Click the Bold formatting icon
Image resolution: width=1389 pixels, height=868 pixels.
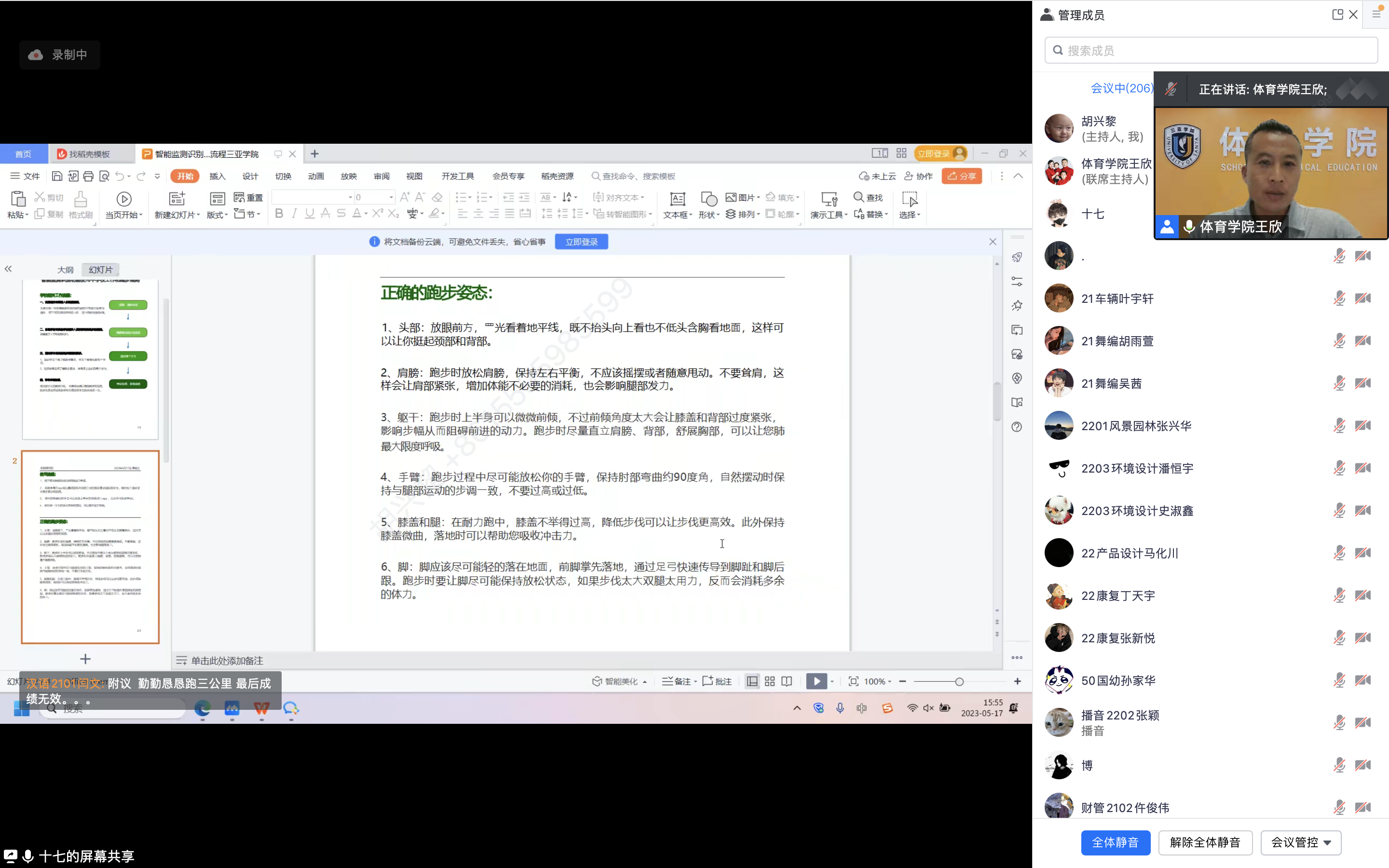pos(279,214)
